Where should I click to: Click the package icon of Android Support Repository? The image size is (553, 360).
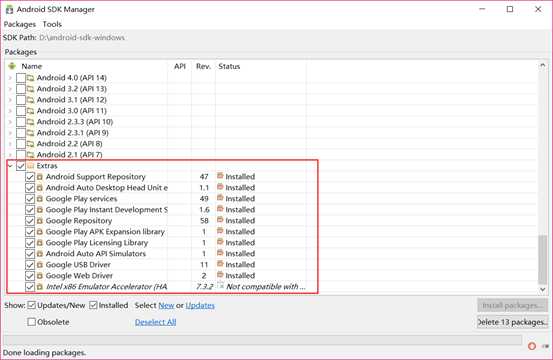40,177
